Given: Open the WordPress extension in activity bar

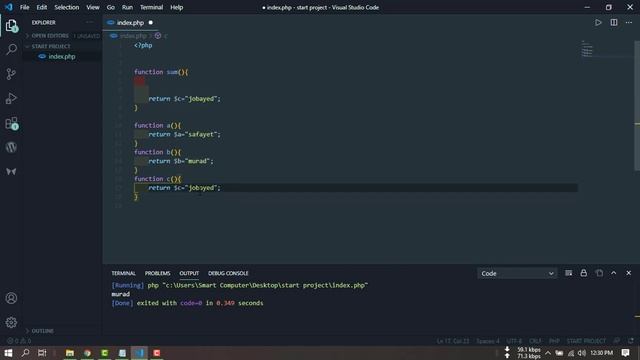Looking at the screenshot, I should [11, 147].
